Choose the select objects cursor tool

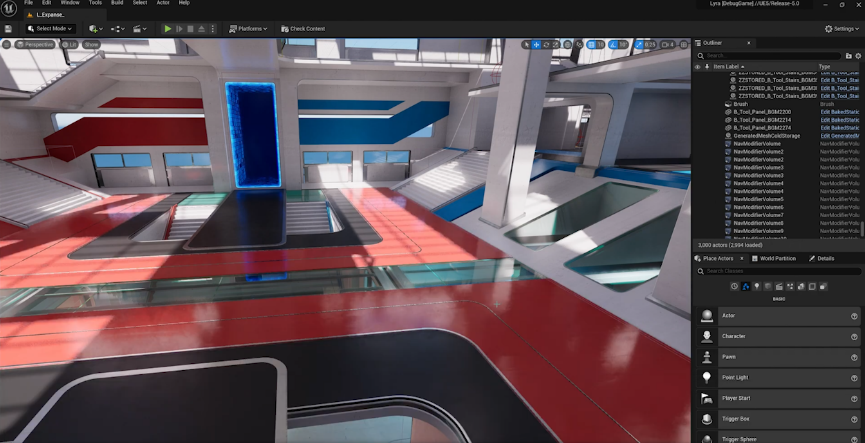(x=526, y=45)
